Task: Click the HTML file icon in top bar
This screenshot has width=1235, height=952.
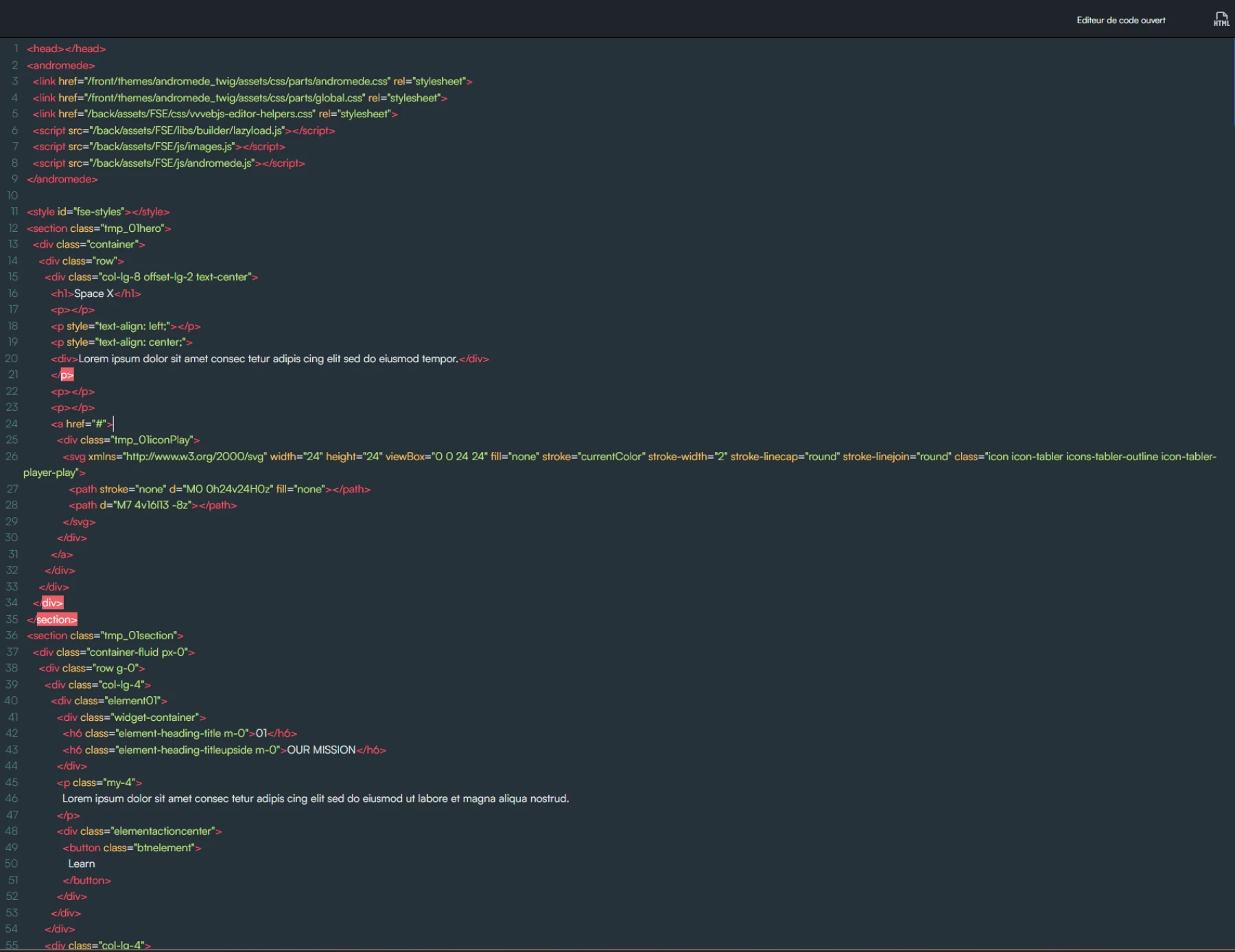Action: coord(1221,19)
